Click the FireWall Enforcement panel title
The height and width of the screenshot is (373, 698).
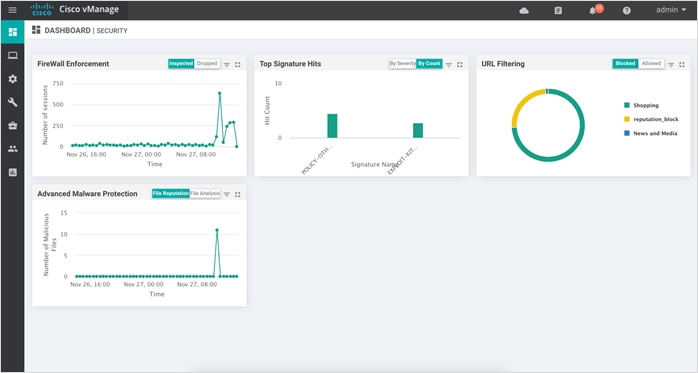tap(73, 64)
